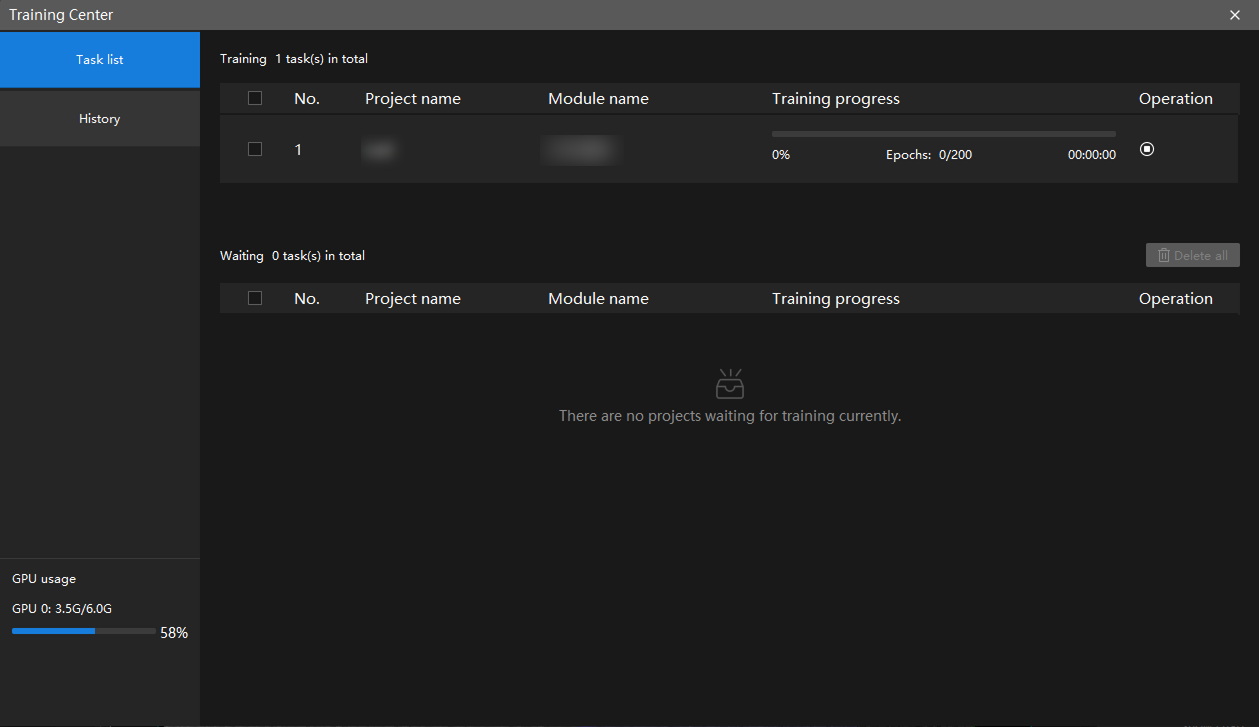Screen dimensions: 1259x727
Task: Click the Delete all button
Action: (x=1193, y=255)
